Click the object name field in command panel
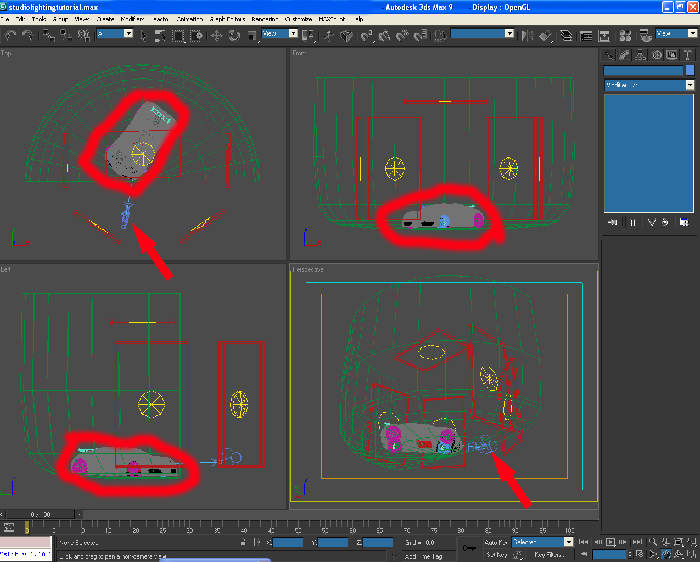The height and width of the screenshot is (562, 700). [643, 70]
